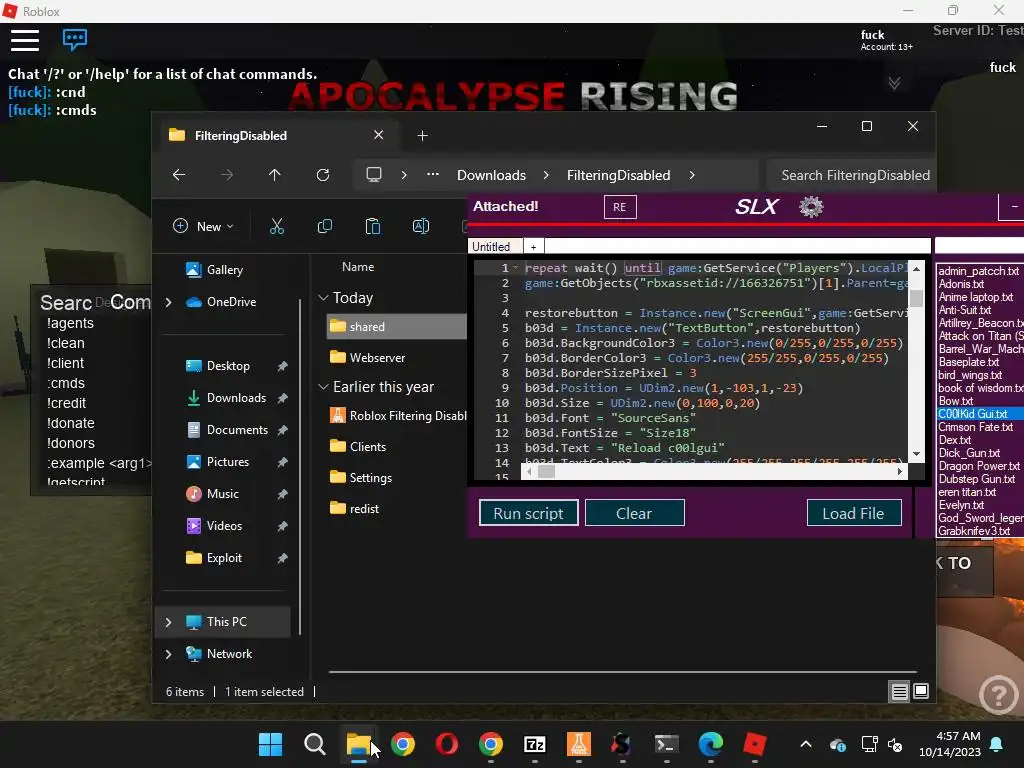
Task: Switch to details view layout
Action: 899,691
